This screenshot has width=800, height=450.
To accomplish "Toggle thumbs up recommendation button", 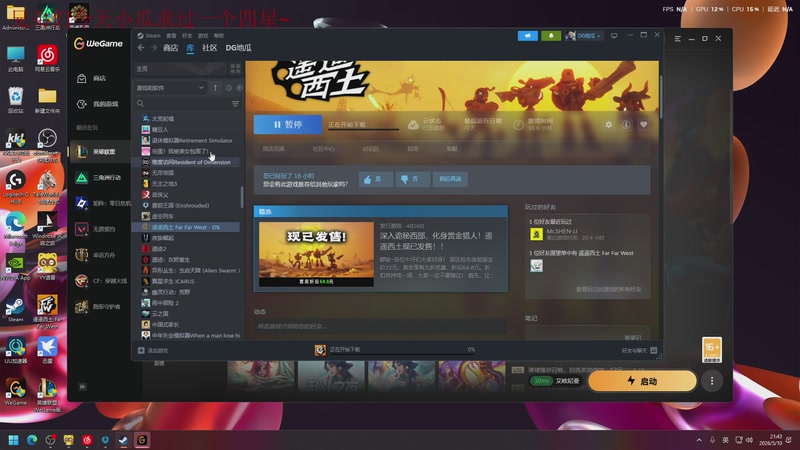I will tap(376, 179).
